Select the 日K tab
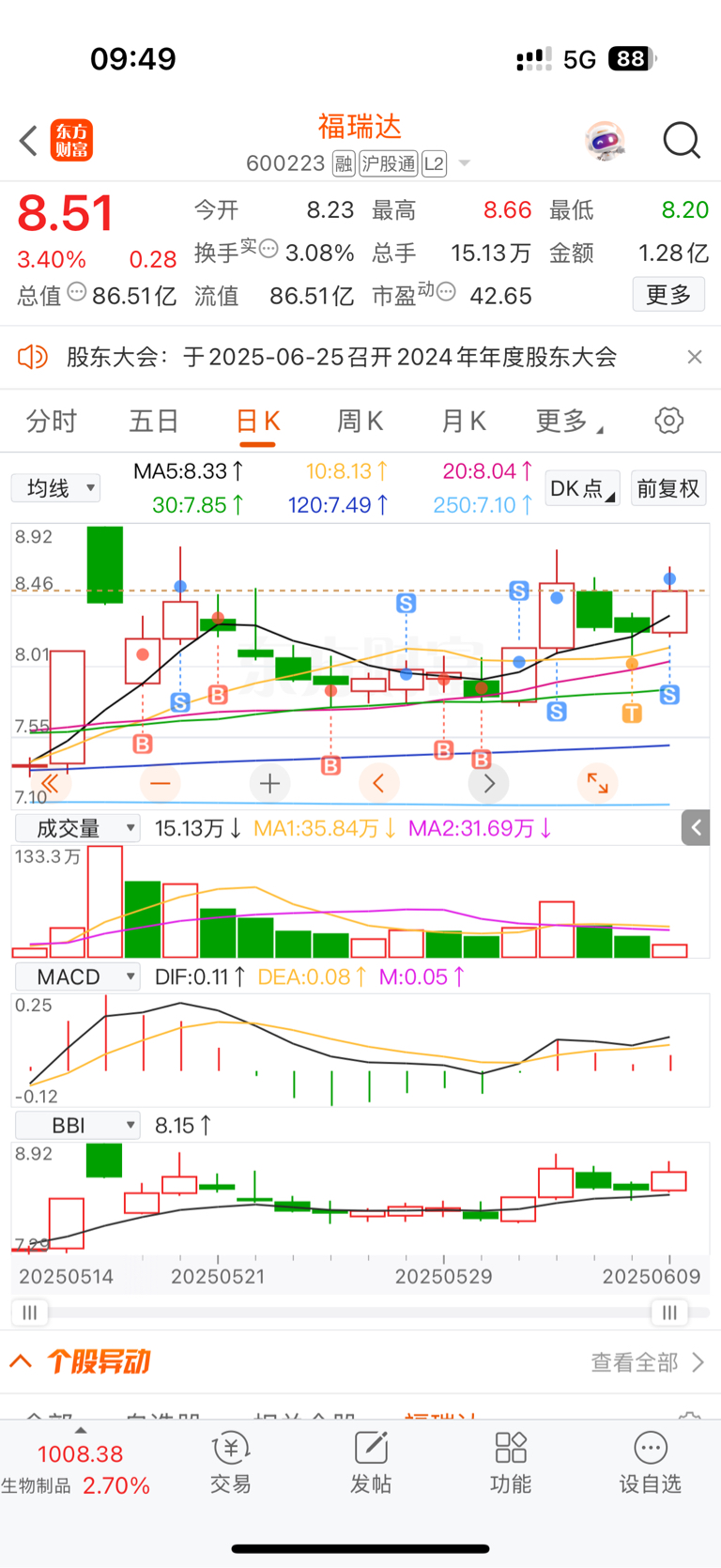721x1568 pixels. 257,421
